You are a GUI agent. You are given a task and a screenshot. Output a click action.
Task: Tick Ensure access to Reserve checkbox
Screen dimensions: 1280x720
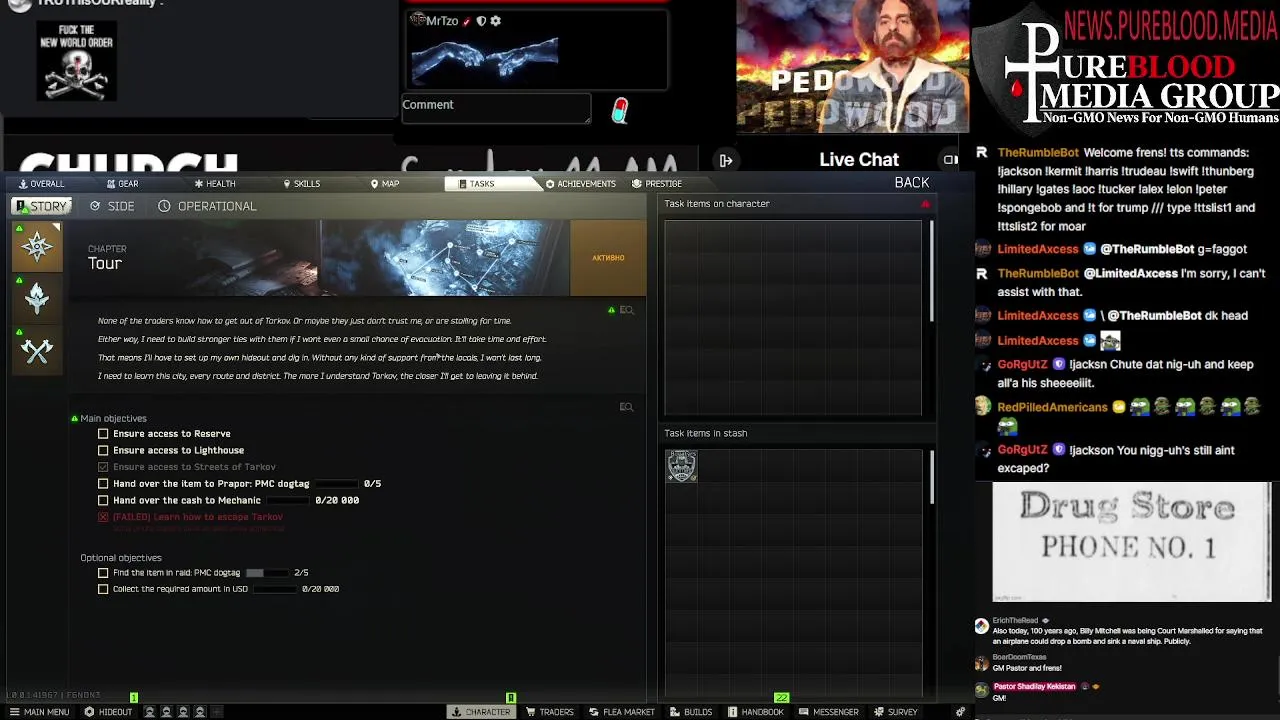pyautogui.click(x=103, y=434)
